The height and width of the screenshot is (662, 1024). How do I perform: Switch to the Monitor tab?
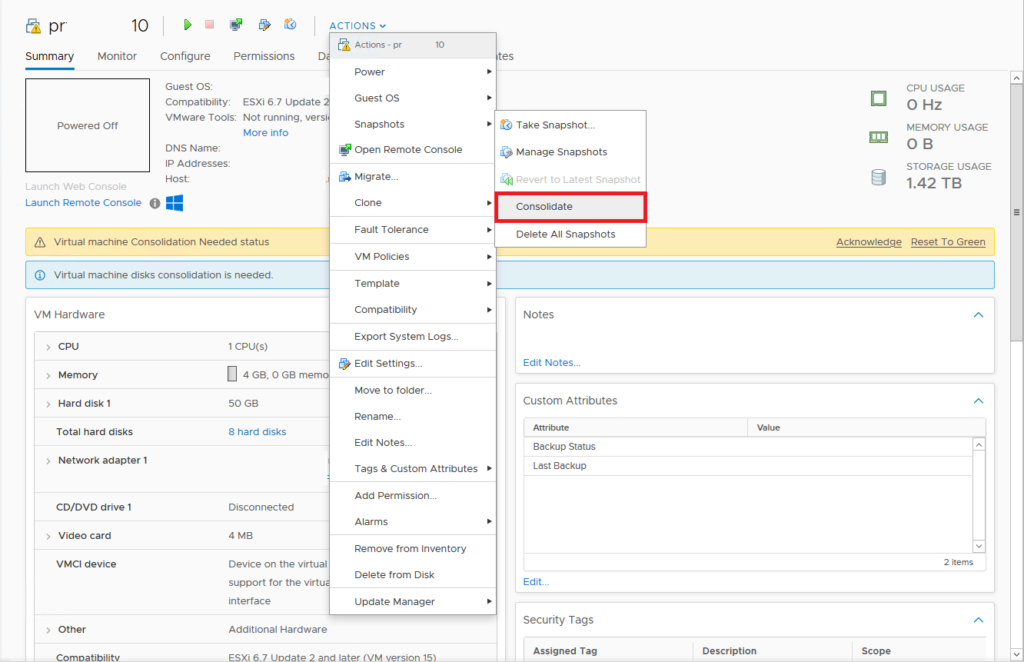[117, 56]
